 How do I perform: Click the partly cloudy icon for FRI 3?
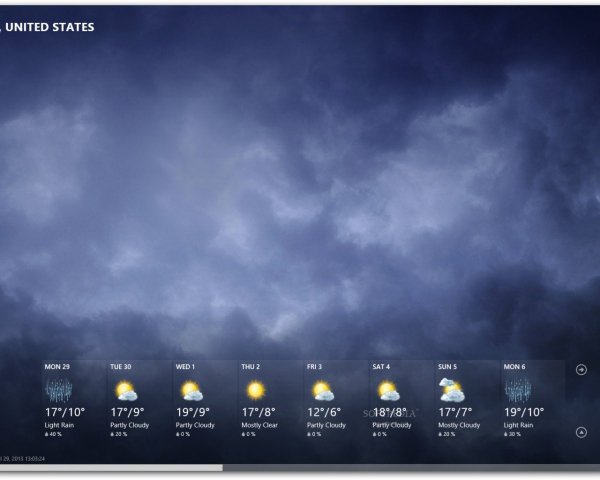click(x=321, y=390)
